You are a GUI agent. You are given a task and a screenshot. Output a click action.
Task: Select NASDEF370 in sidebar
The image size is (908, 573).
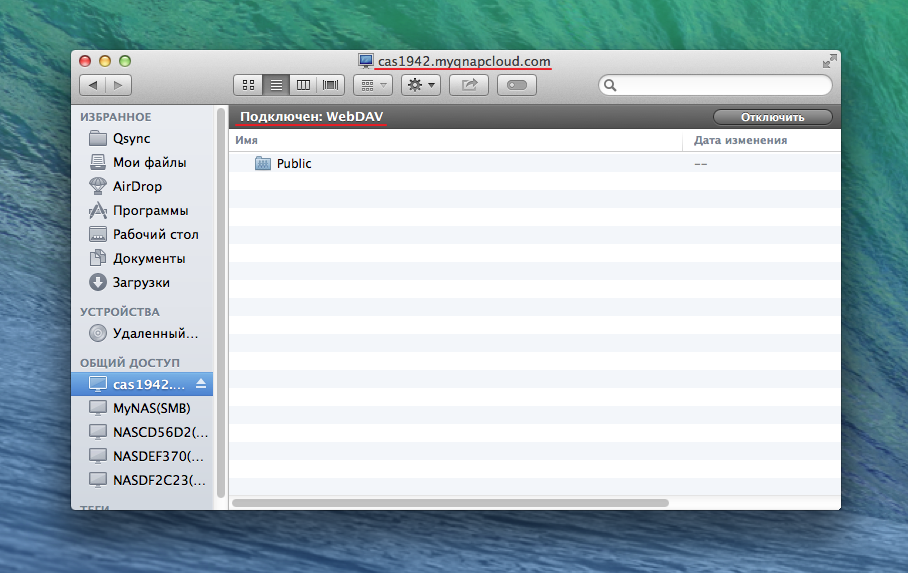pos(142,456)
